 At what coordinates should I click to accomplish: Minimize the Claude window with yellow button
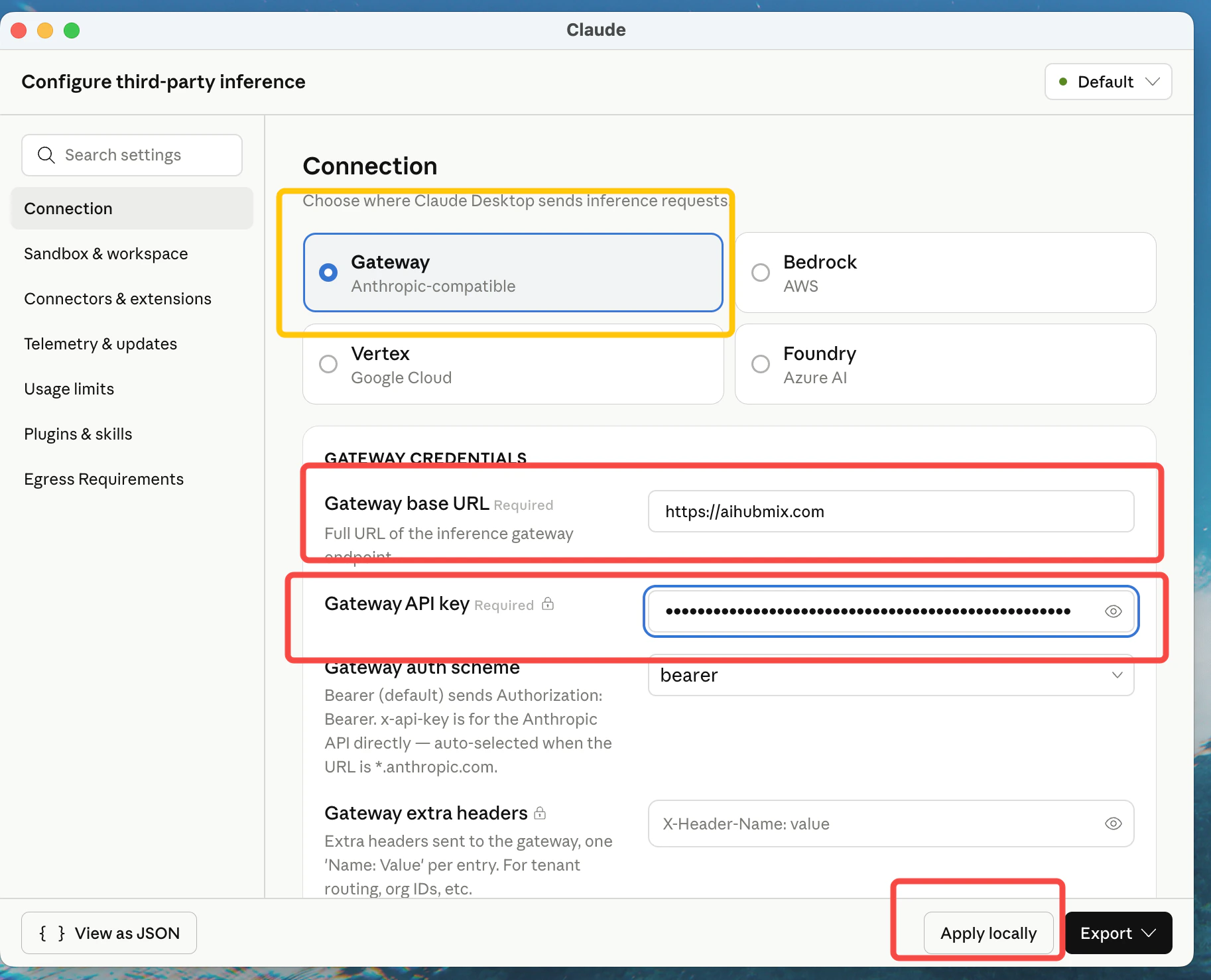coord(45,31)
